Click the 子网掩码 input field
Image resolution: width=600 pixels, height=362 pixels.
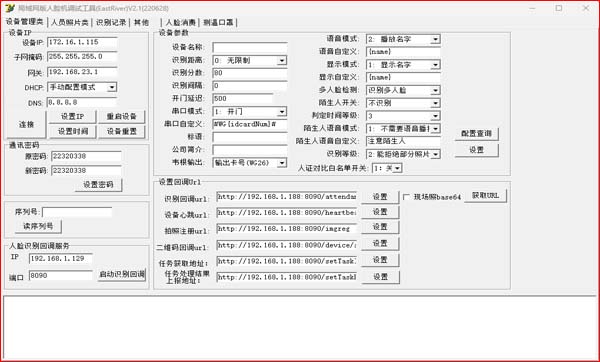(x=82, y=57)
